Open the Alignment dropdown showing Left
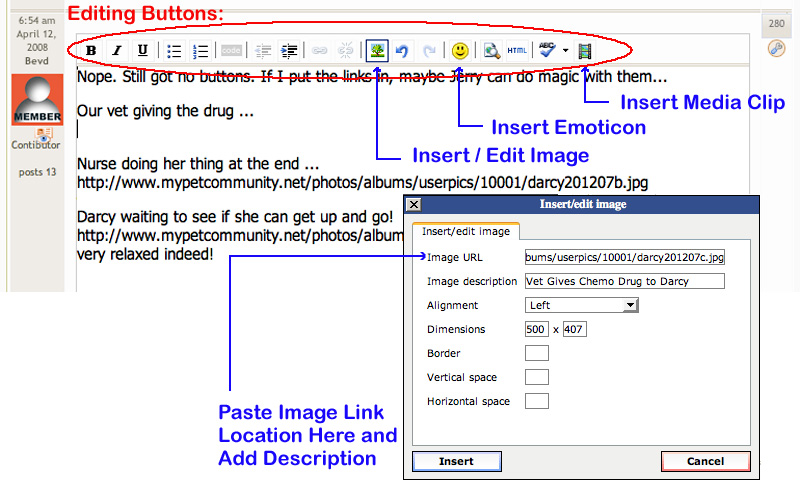This screenshot has width=800, height=504. pyautogui.click(x=582, y=305)
